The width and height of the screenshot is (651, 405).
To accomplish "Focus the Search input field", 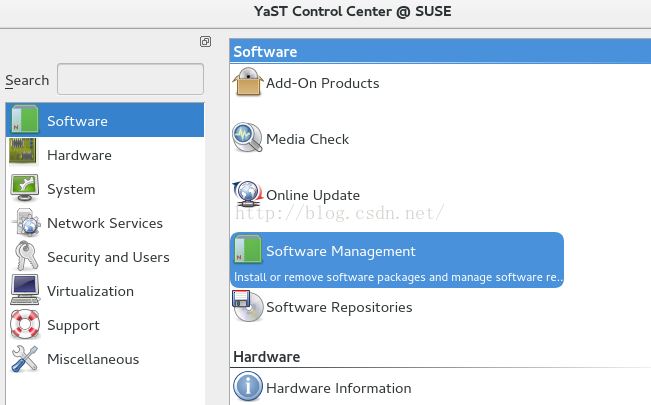I will pos(130,79).
